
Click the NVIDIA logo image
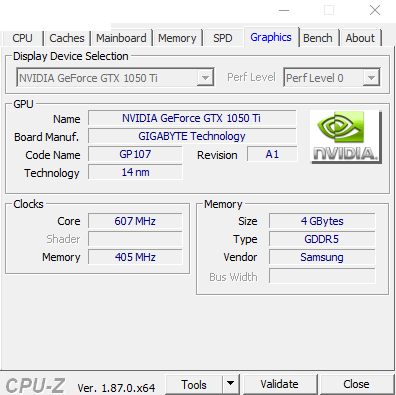(346, 137)
